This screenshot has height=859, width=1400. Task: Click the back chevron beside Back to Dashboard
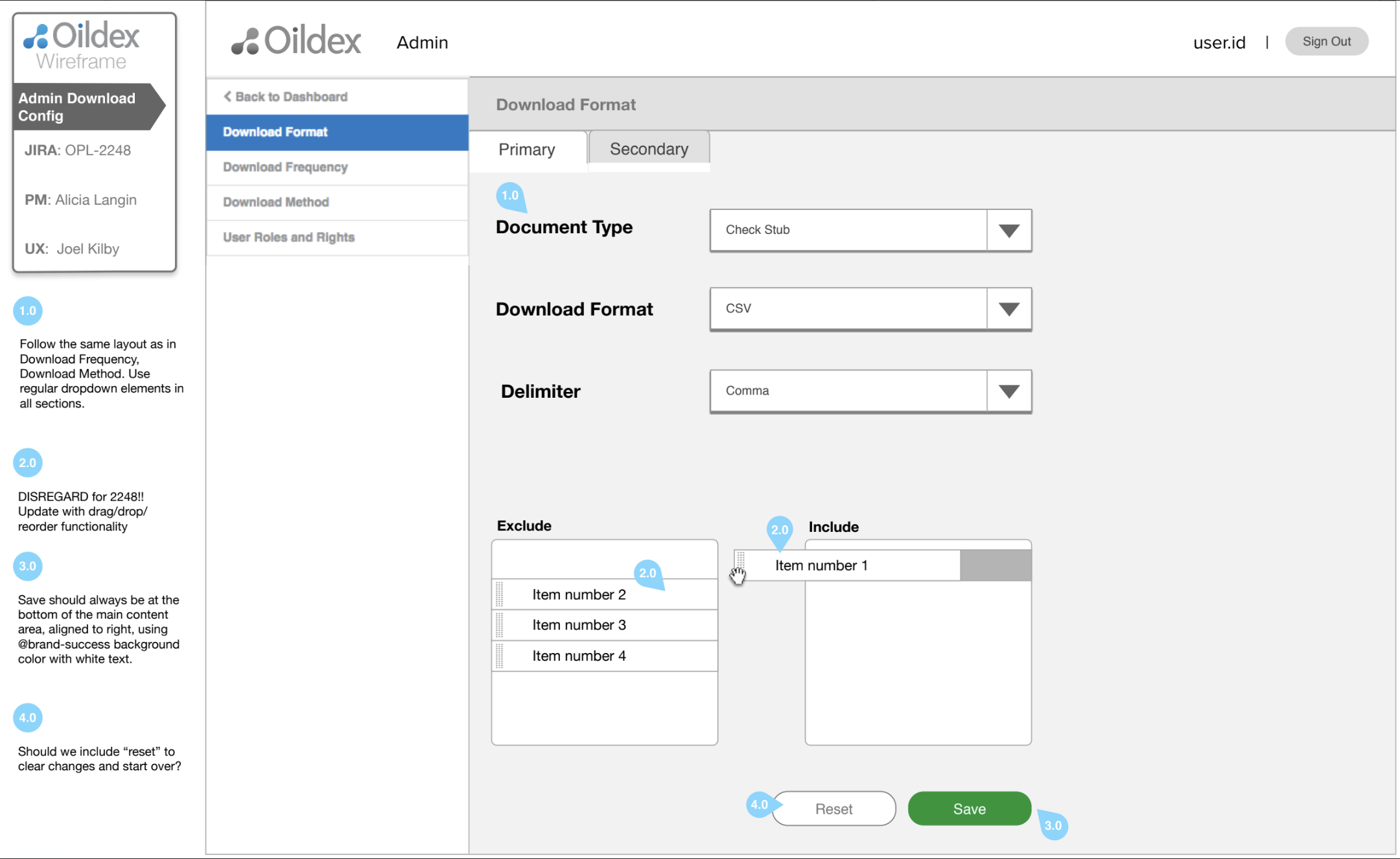[x=227, y=97]
